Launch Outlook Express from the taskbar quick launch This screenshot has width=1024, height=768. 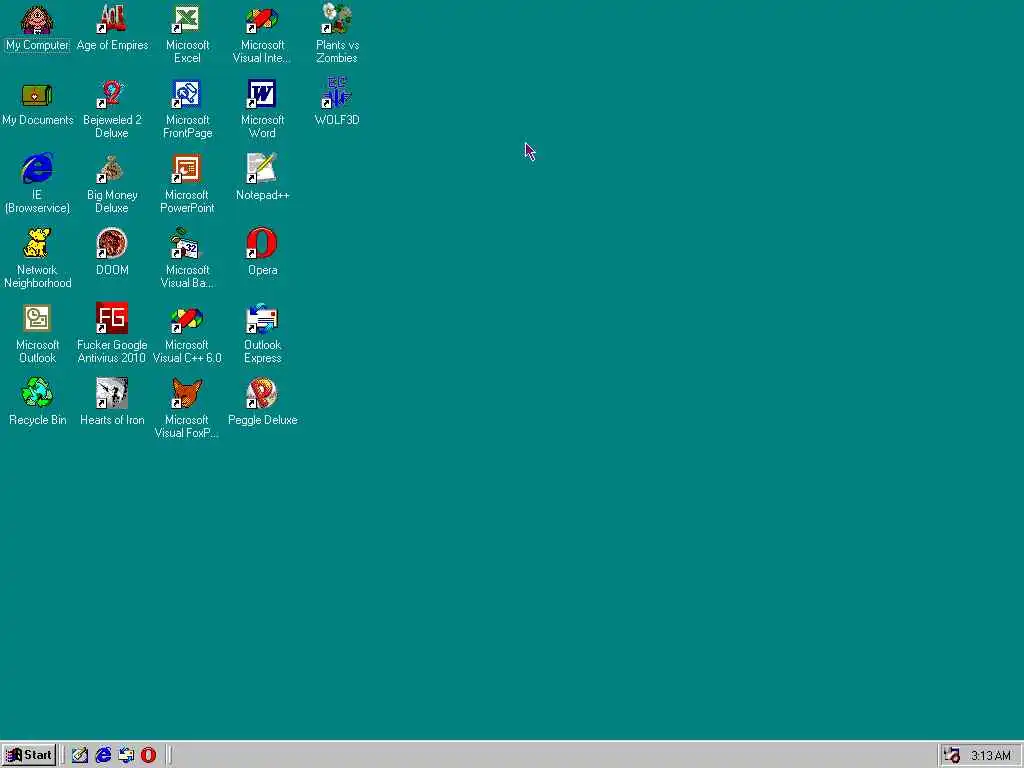pyautogui.click(x=126, y=755)
